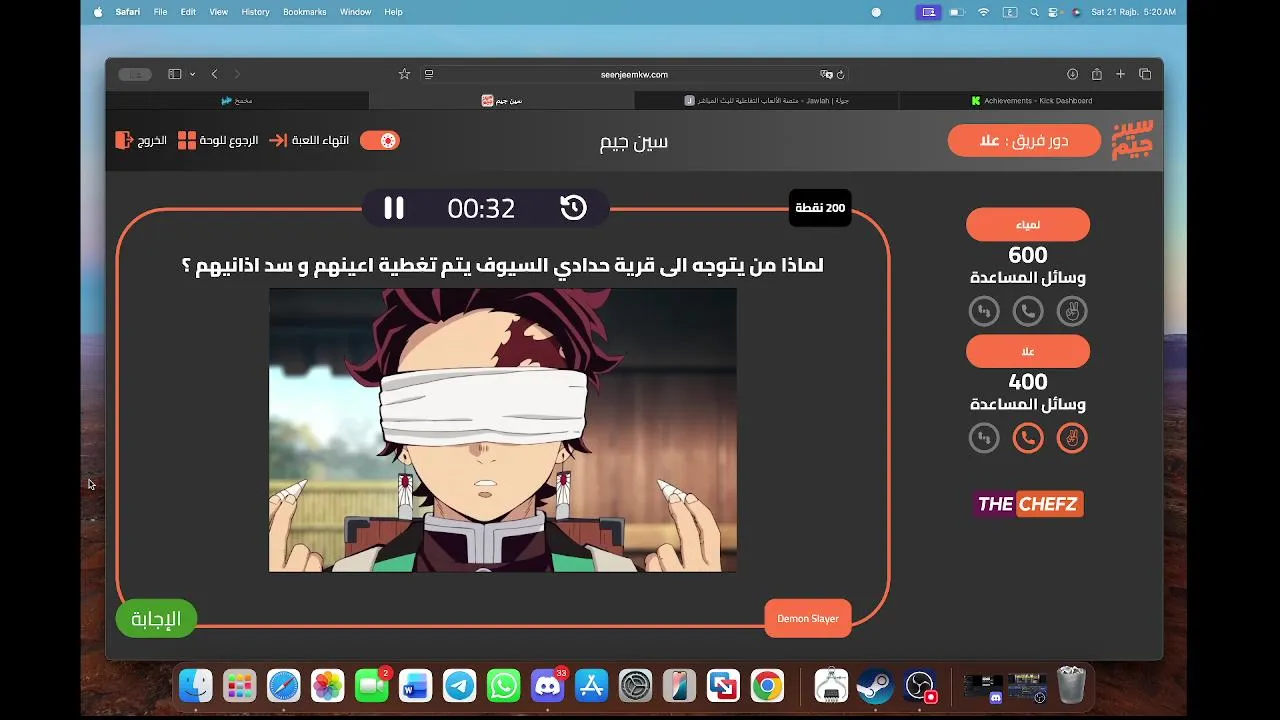Open the View menu
The height and width of the screenshot is (720, 1280).
[219, 12]
